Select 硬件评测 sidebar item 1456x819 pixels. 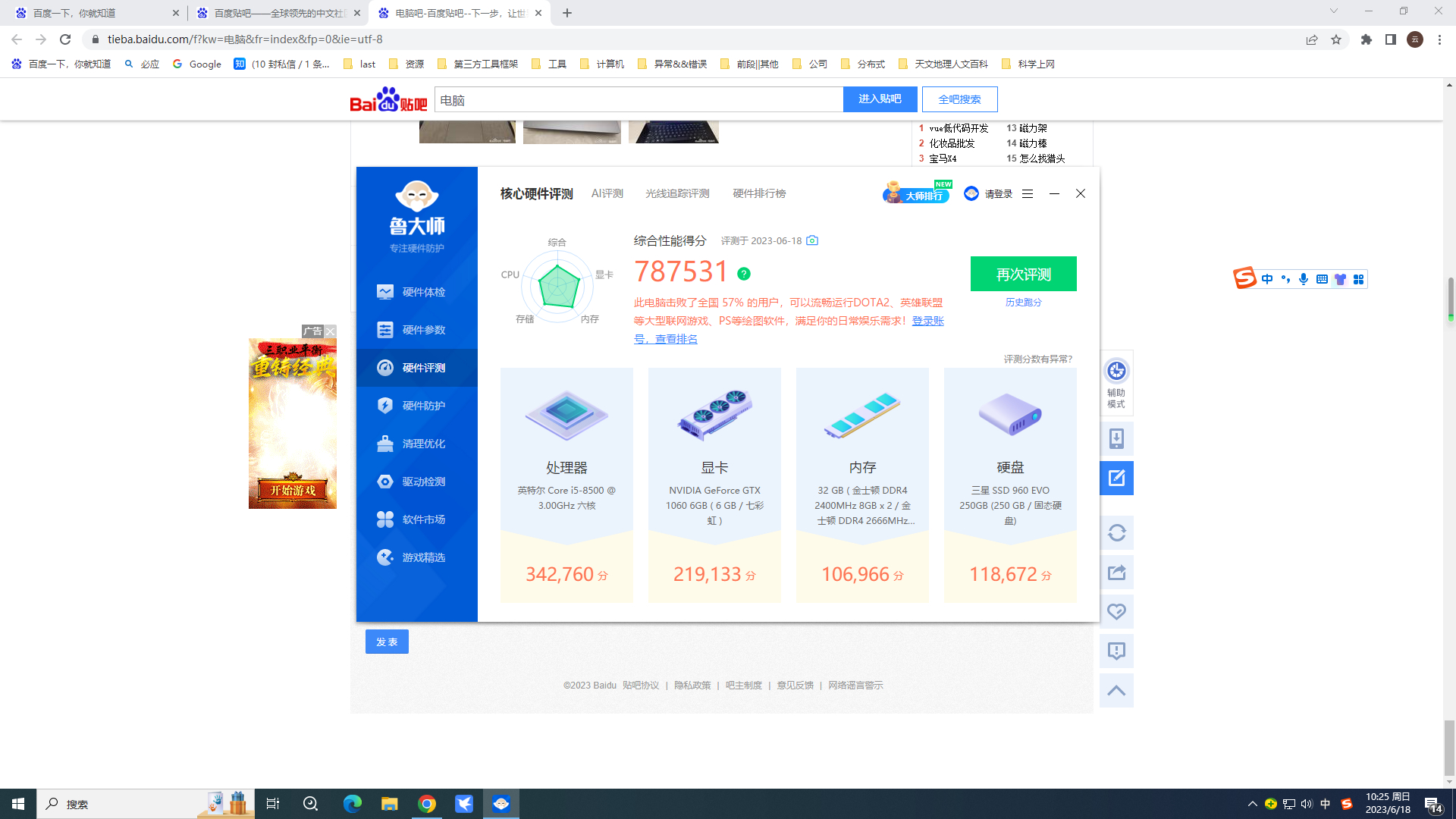pos(416,368)
